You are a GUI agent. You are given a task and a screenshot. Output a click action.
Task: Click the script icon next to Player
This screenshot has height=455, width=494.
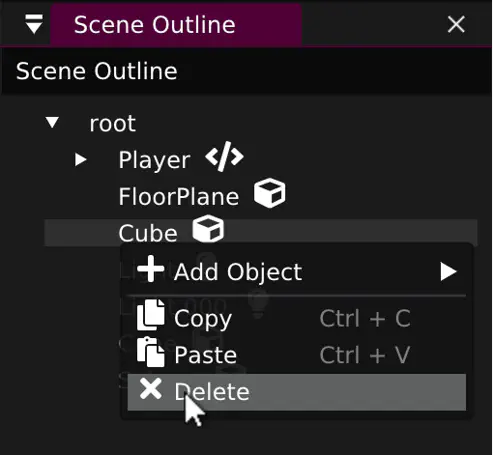point(224,157)
